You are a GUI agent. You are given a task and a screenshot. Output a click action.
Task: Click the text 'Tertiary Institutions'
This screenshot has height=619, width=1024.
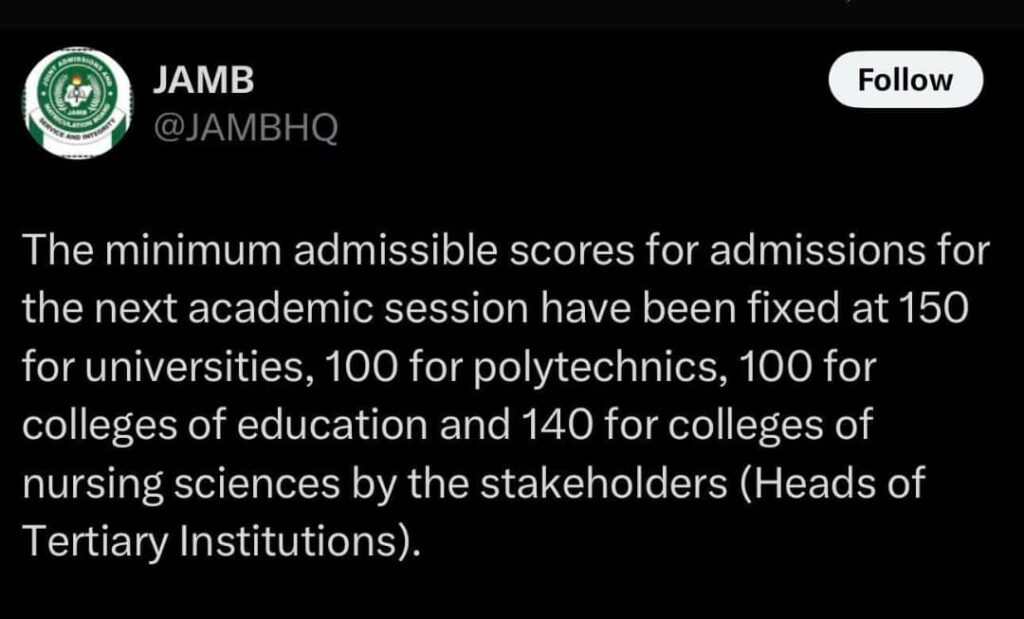(x=210, y=541)
